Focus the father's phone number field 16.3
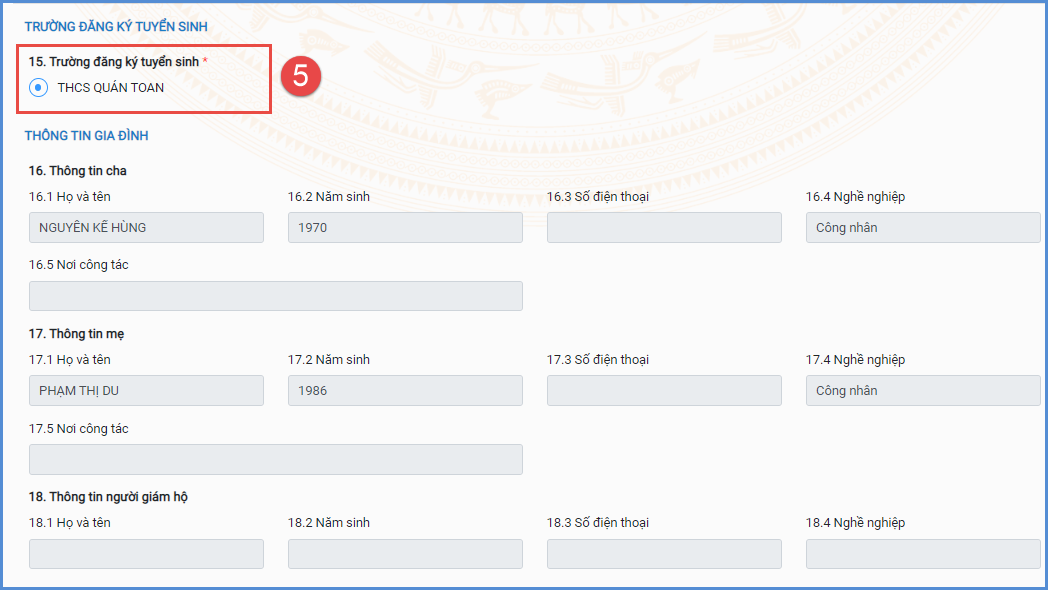 point(664,228)
